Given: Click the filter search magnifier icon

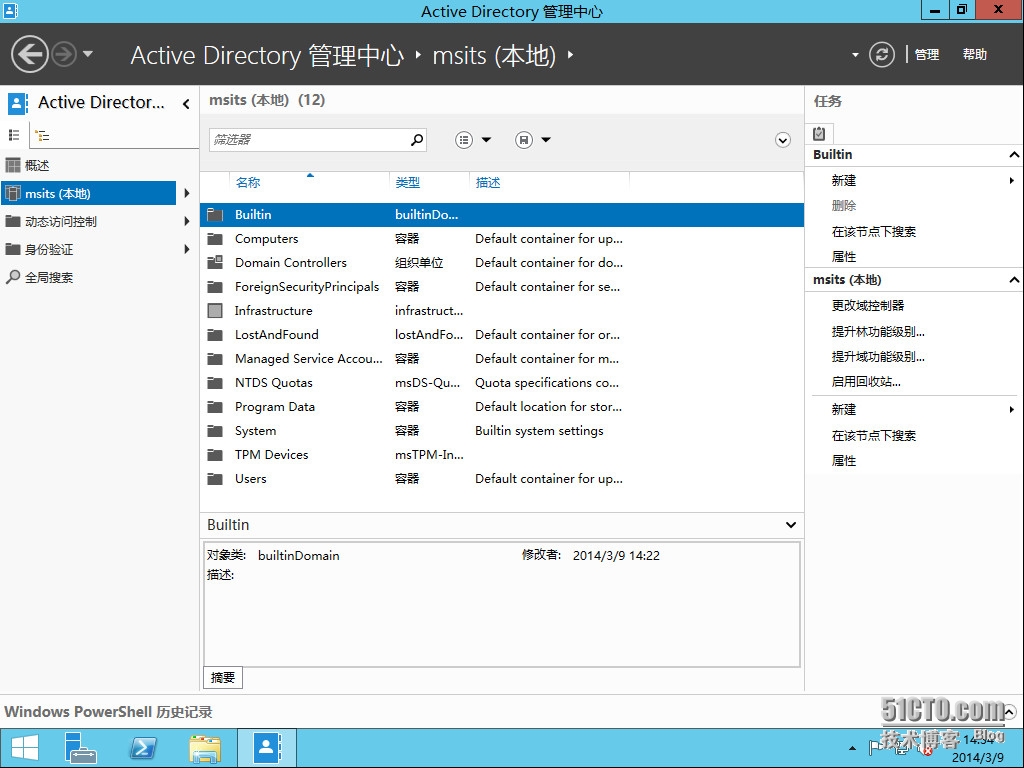Looking at the screenshot, I should pyautogui.click(x=417, y=139).
